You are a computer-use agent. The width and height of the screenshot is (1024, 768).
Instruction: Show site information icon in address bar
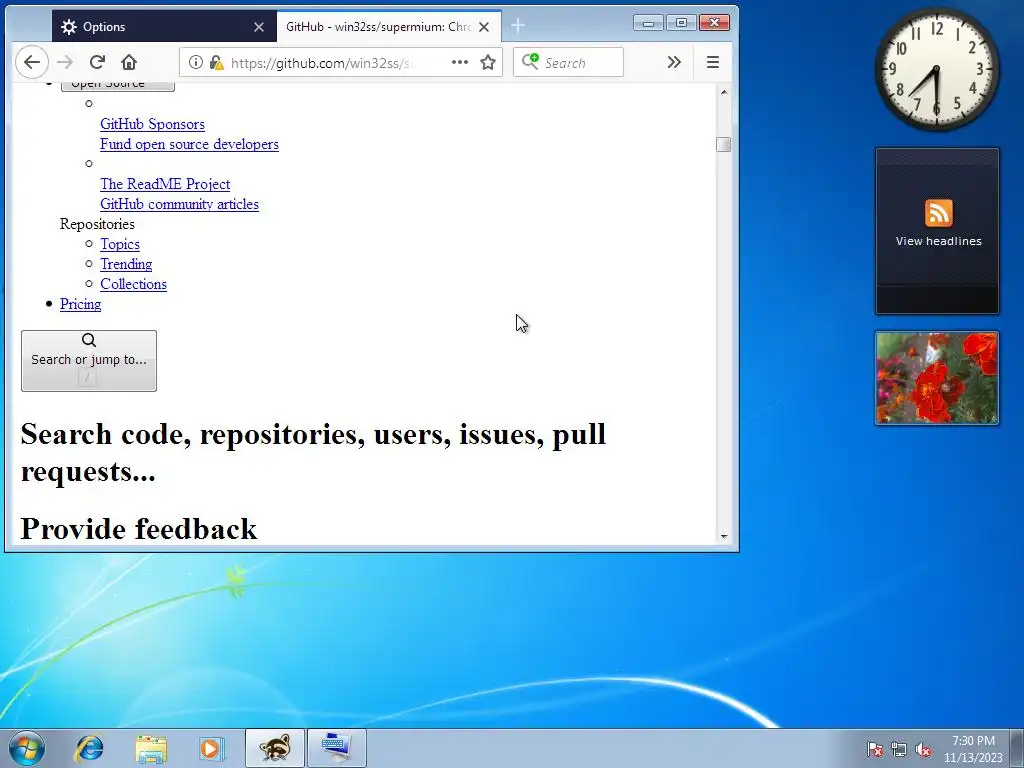pos(195,62)
